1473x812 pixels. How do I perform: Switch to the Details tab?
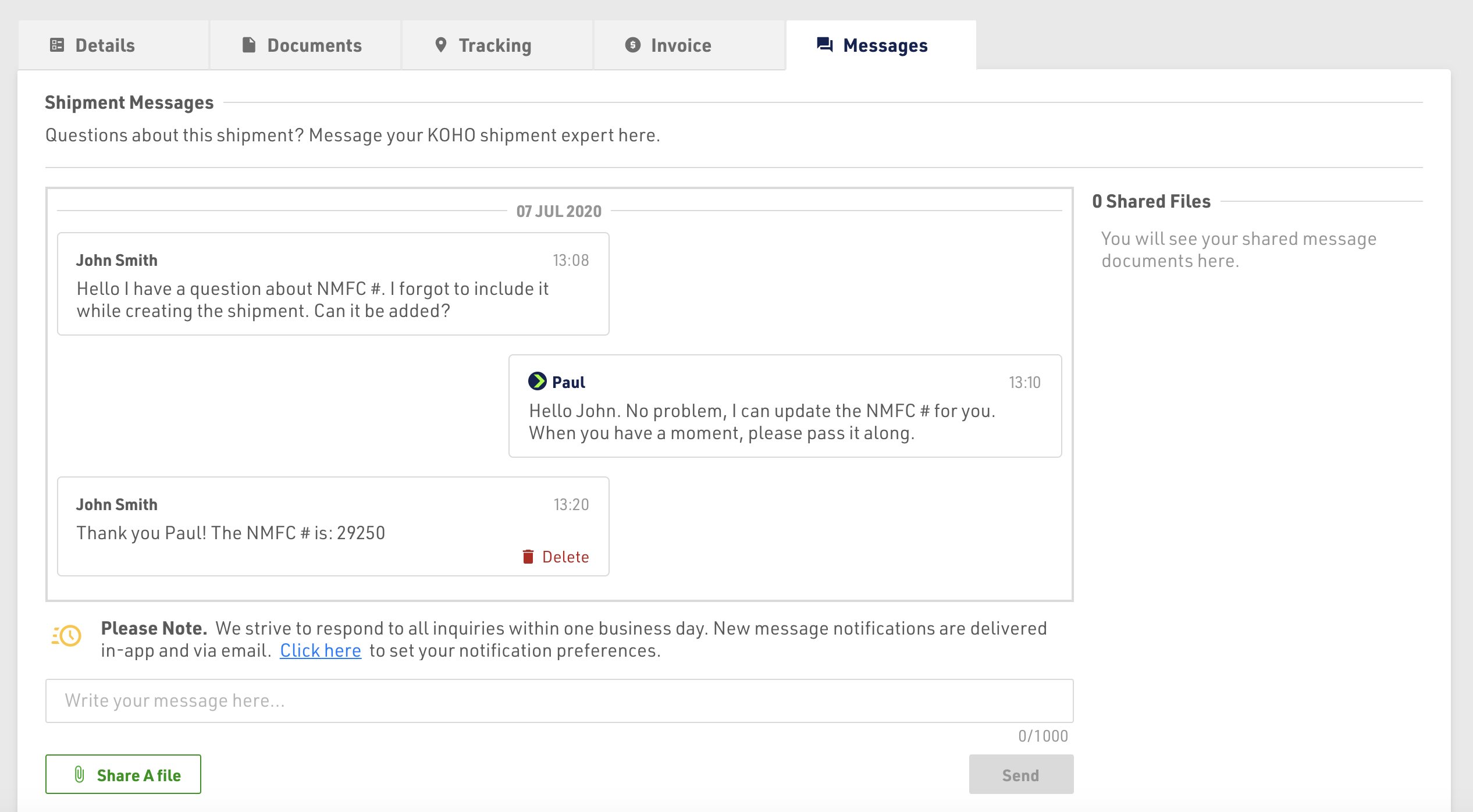click(x=105, y=45)
